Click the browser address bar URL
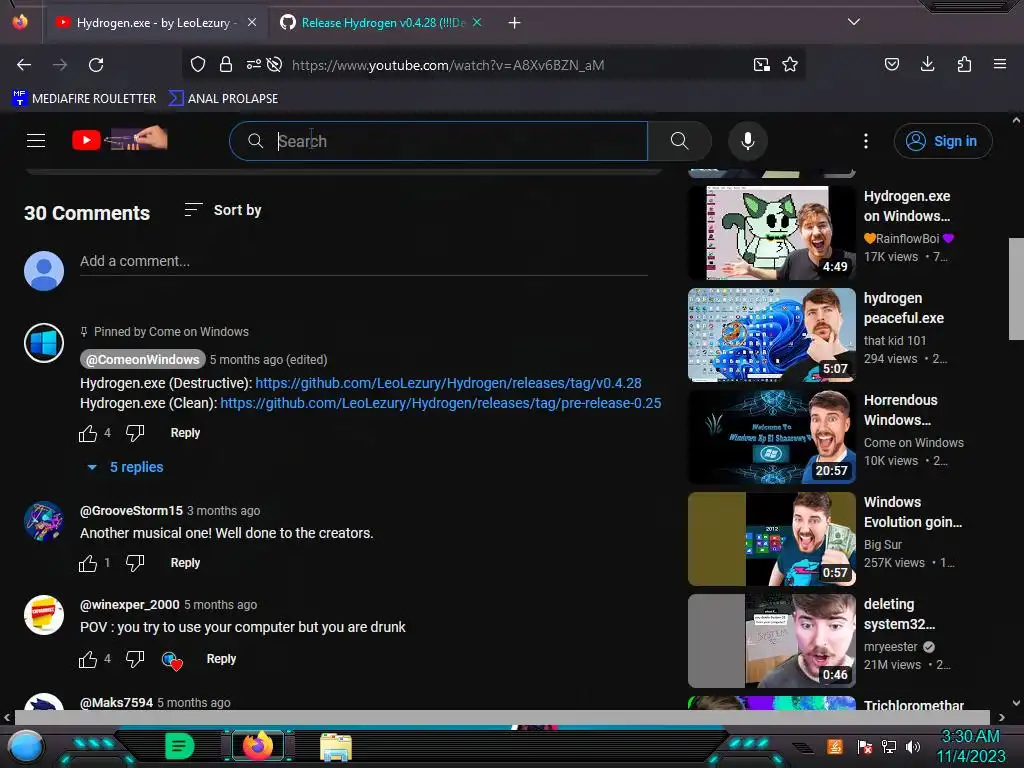The image size is (1024, 768). pos(448,65)
